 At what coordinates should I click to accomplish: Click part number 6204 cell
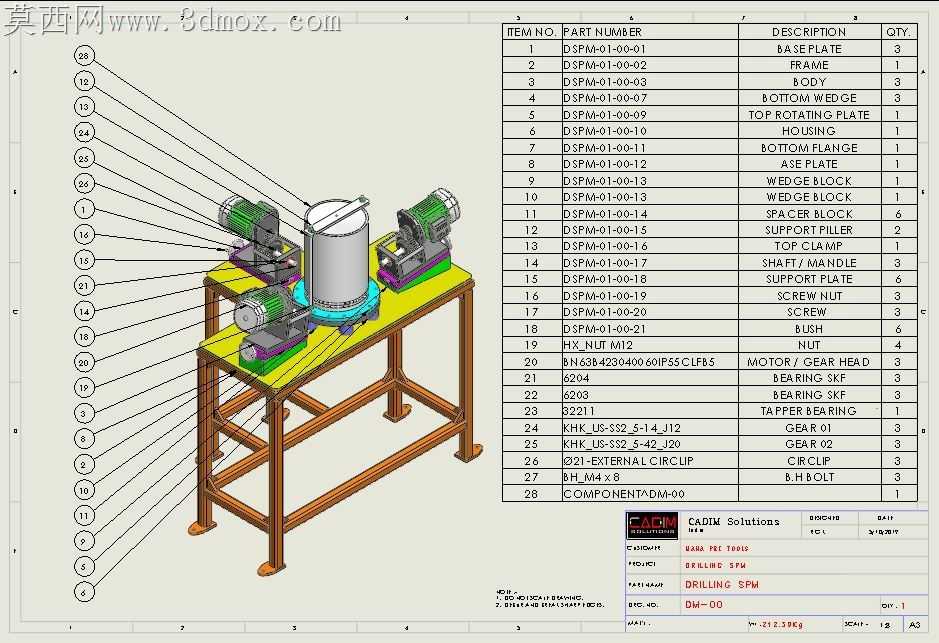[650, 378]
